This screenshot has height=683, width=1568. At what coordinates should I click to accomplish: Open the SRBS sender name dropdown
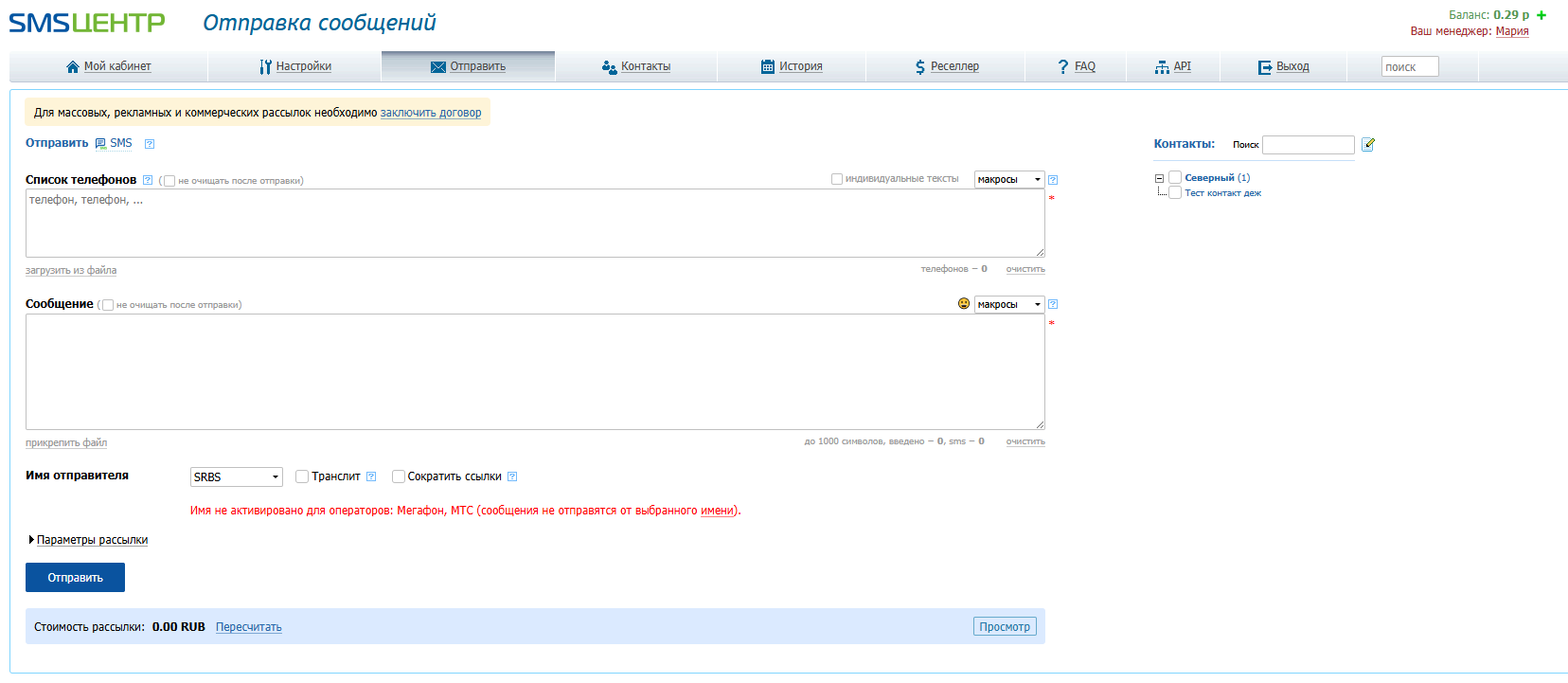point(236,476)
